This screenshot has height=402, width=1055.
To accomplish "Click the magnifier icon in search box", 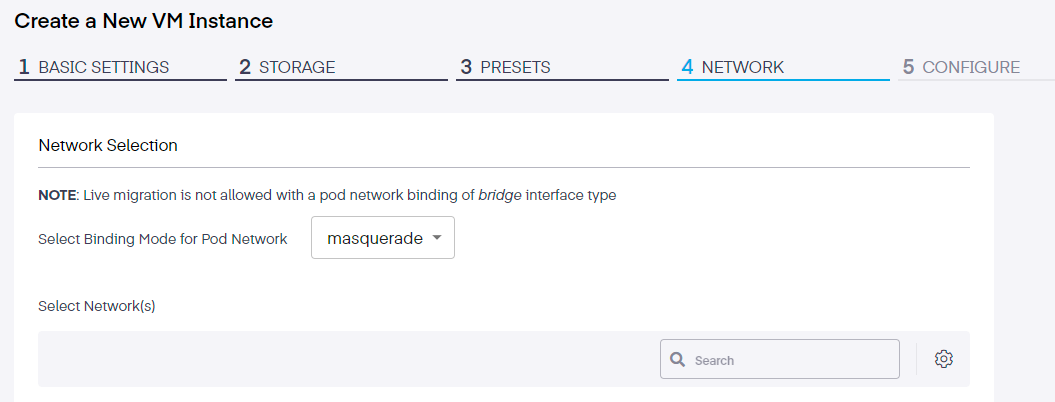I will point(677,359).
